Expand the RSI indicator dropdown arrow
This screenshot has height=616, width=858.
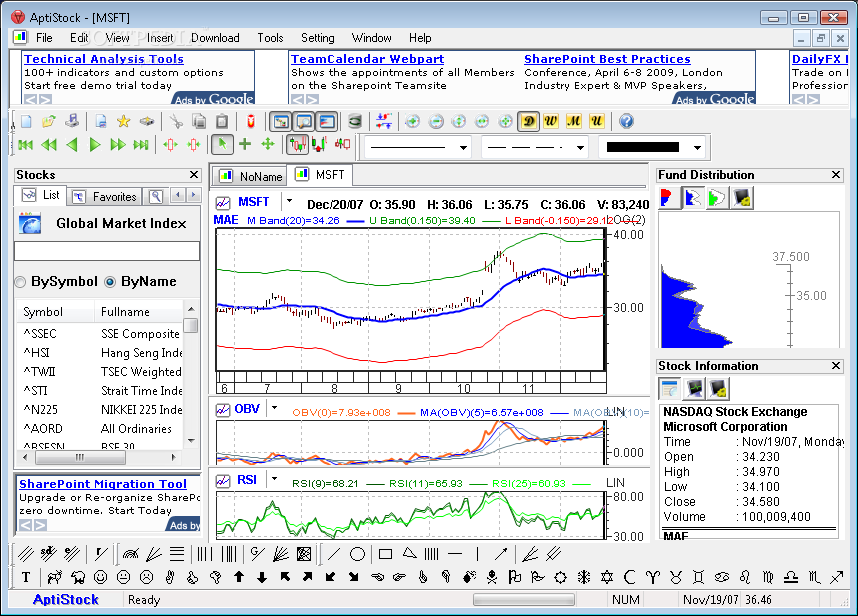pyautogui.click(x=274, y=479)
